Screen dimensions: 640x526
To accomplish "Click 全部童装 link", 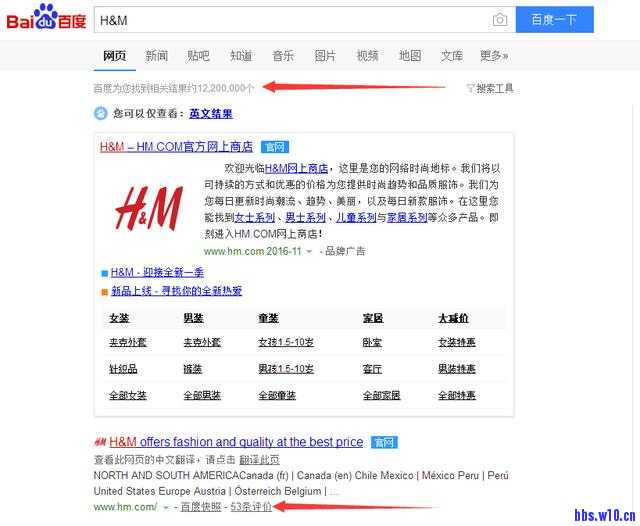I will point(277,395).
